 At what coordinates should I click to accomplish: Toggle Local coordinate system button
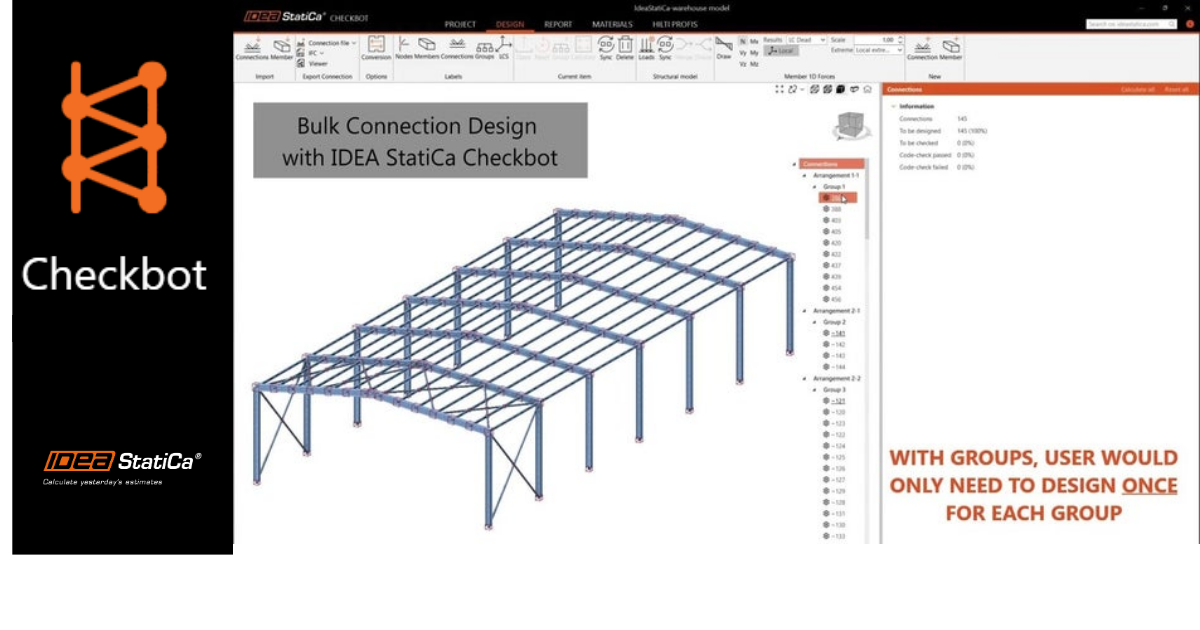tap(781, 51)
